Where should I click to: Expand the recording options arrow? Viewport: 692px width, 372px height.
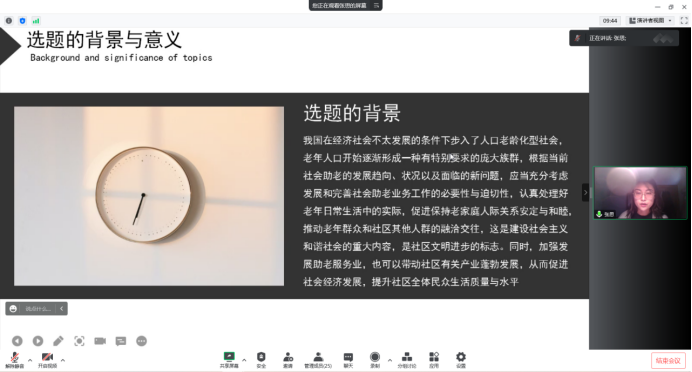[x=390, y=360]
